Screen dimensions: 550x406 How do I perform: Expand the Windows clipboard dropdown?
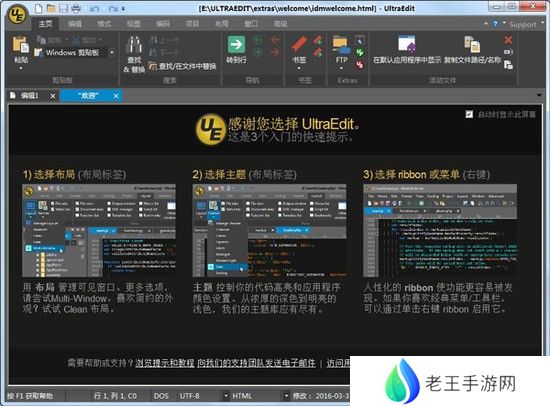pyautogui.click(x=112, y=53)
